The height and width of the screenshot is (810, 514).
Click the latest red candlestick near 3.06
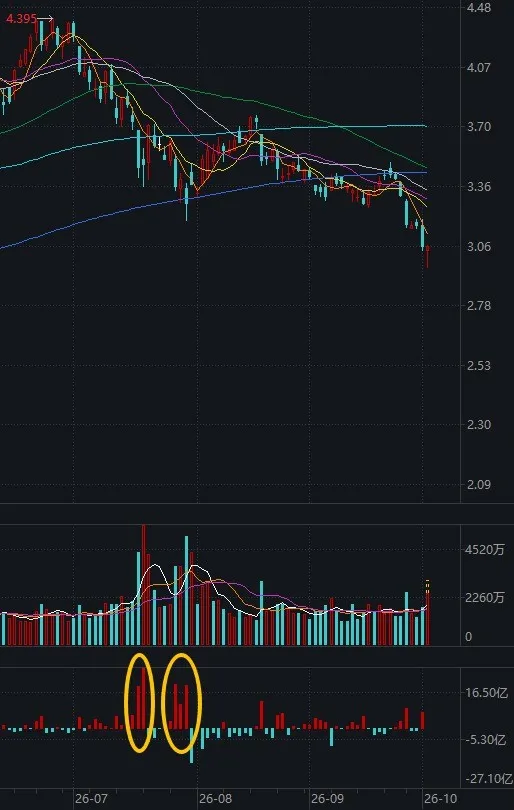coord(427,256)
